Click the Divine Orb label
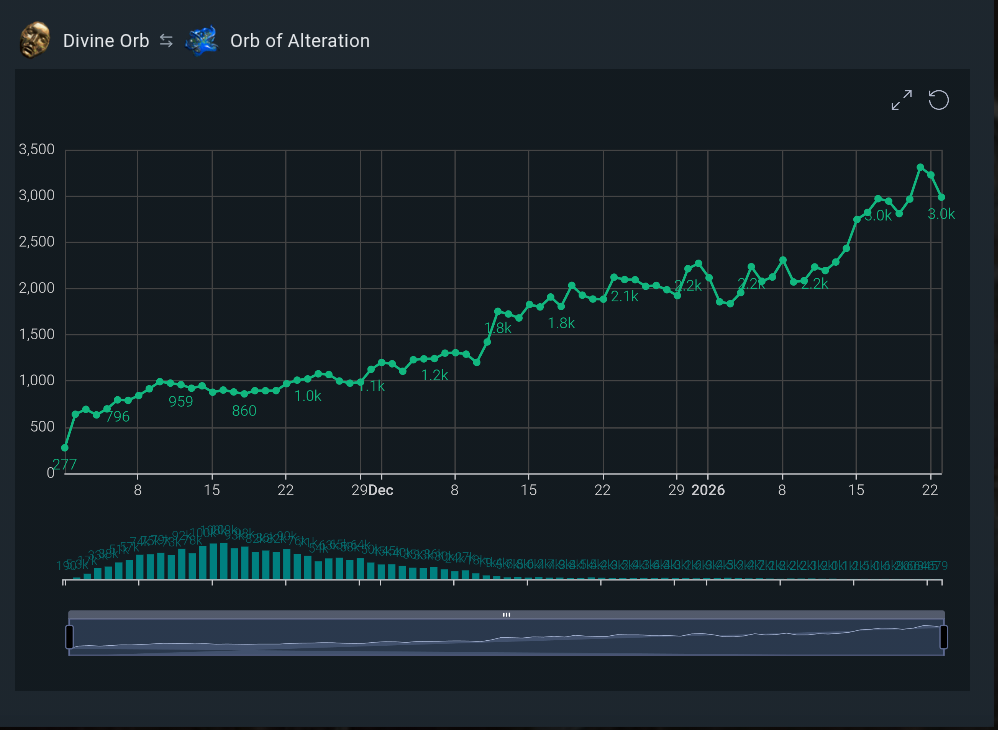 106,41
